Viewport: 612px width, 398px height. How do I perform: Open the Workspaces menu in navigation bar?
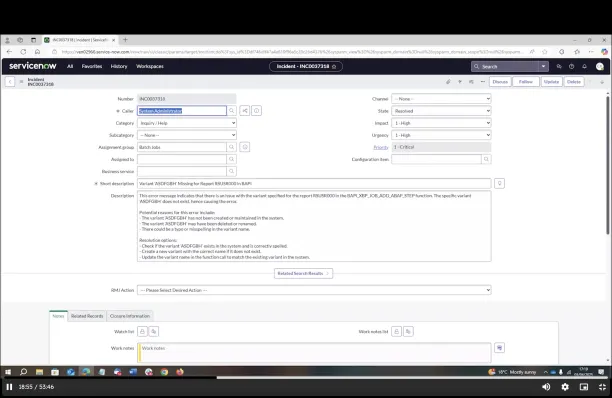(x=150, y=66)
